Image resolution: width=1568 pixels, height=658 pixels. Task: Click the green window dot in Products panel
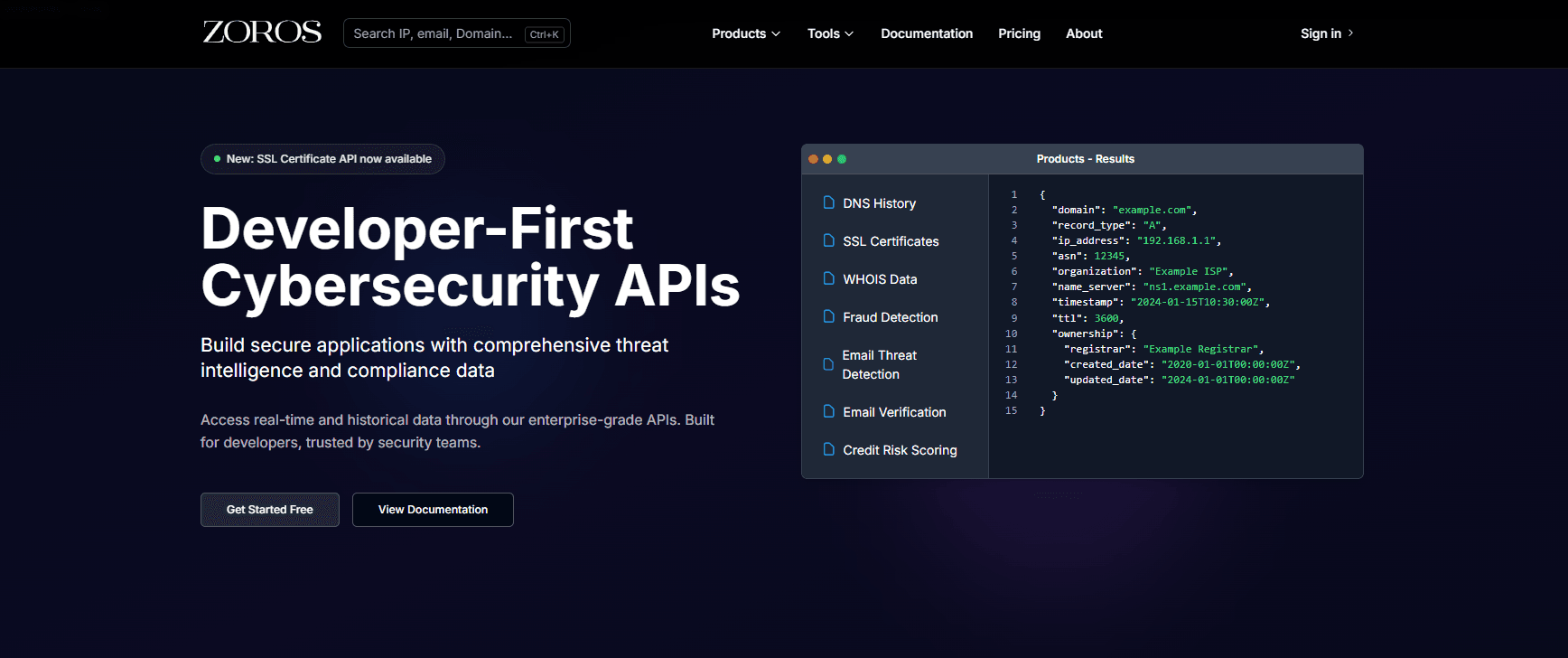click(x=842, y=159)
